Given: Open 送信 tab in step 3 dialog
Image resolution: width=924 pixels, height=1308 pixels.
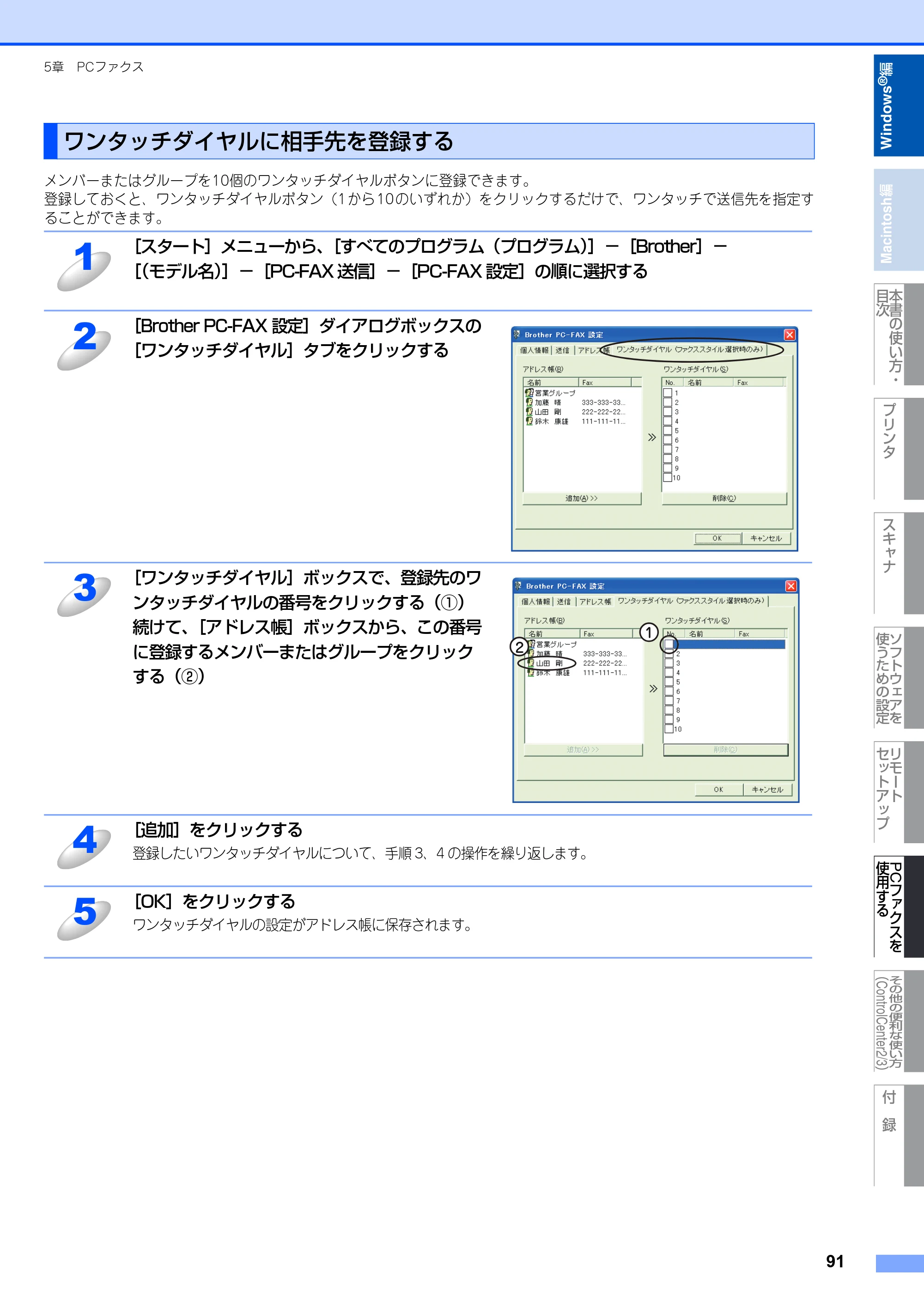Looking at the screenshot, I should point(564,602).
